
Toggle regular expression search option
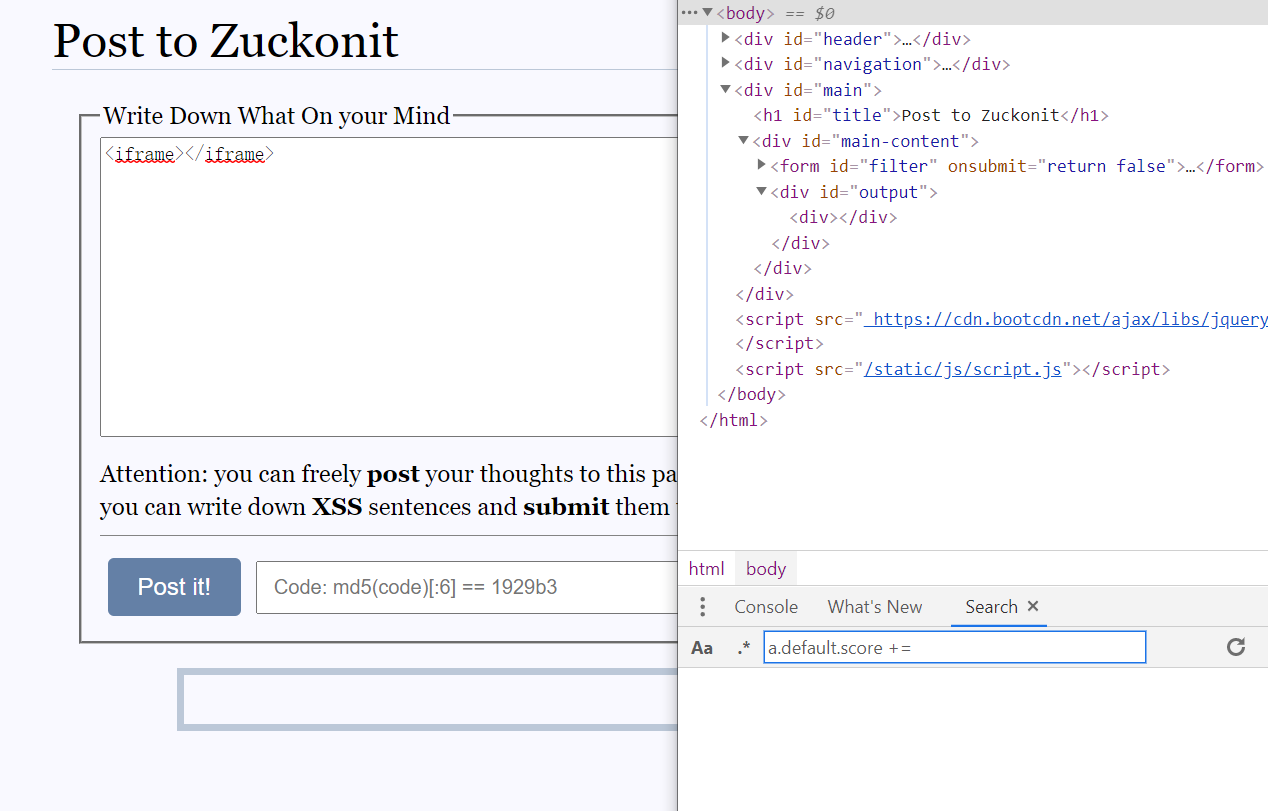pyautogui.click(x=743, y=648)
